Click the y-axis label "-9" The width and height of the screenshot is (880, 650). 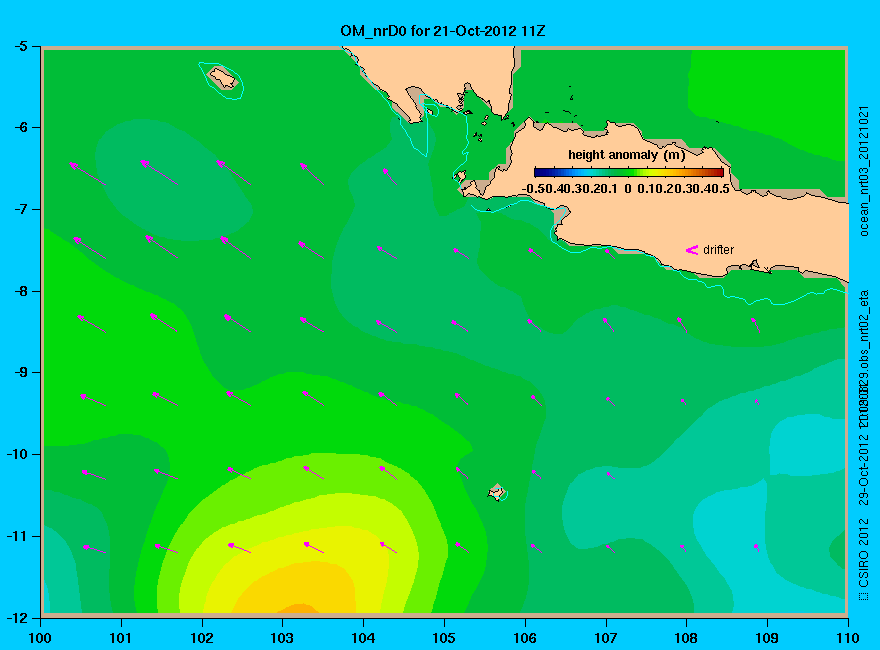pyautogui.click(x=20, y=372)
